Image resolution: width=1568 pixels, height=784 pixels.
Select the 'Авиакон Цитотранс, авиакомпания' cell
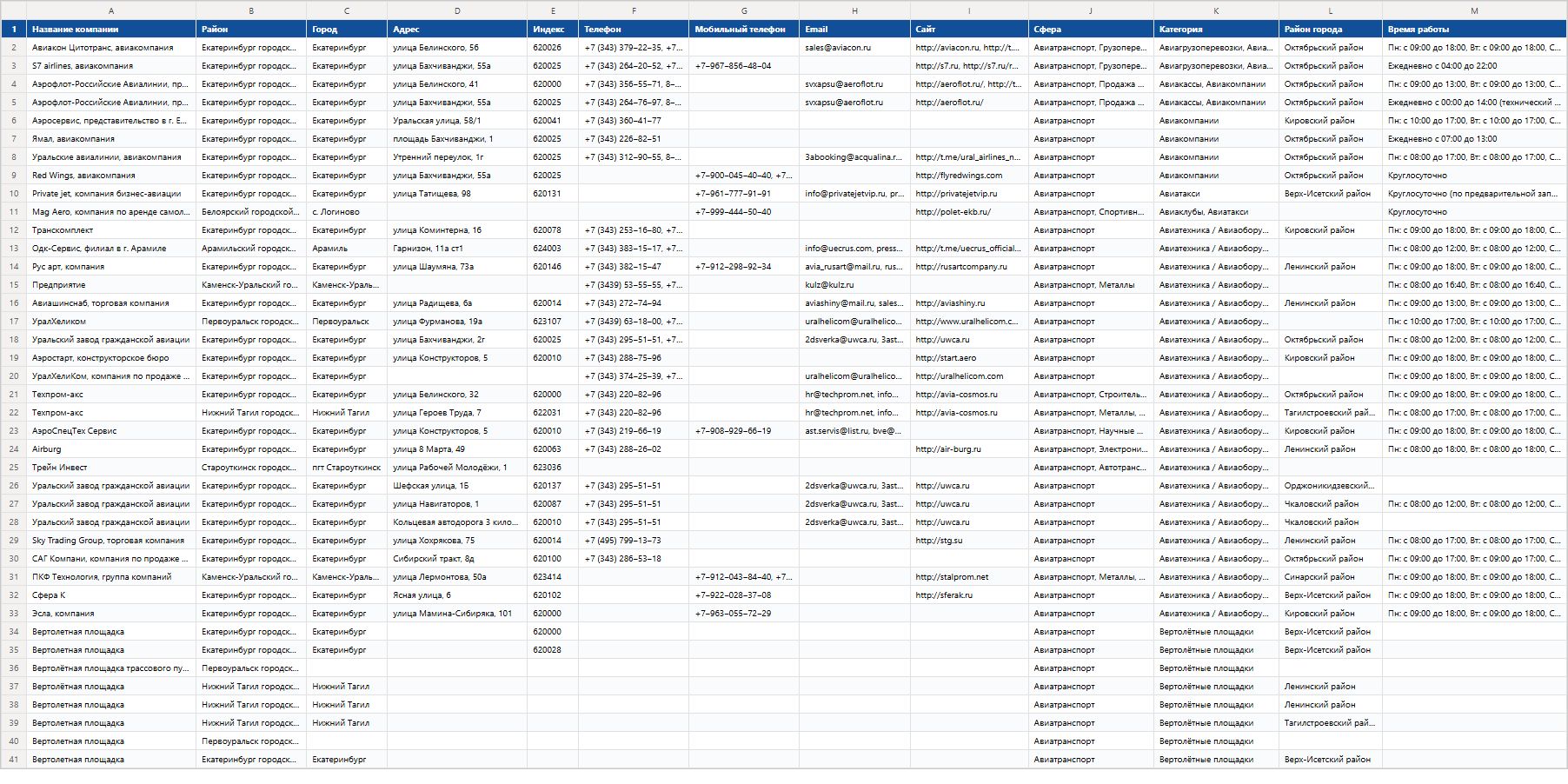[111, 48]
